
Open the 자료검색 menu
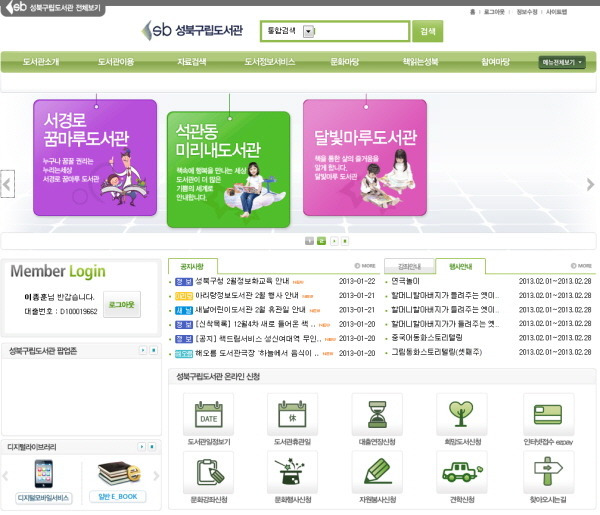192,62
